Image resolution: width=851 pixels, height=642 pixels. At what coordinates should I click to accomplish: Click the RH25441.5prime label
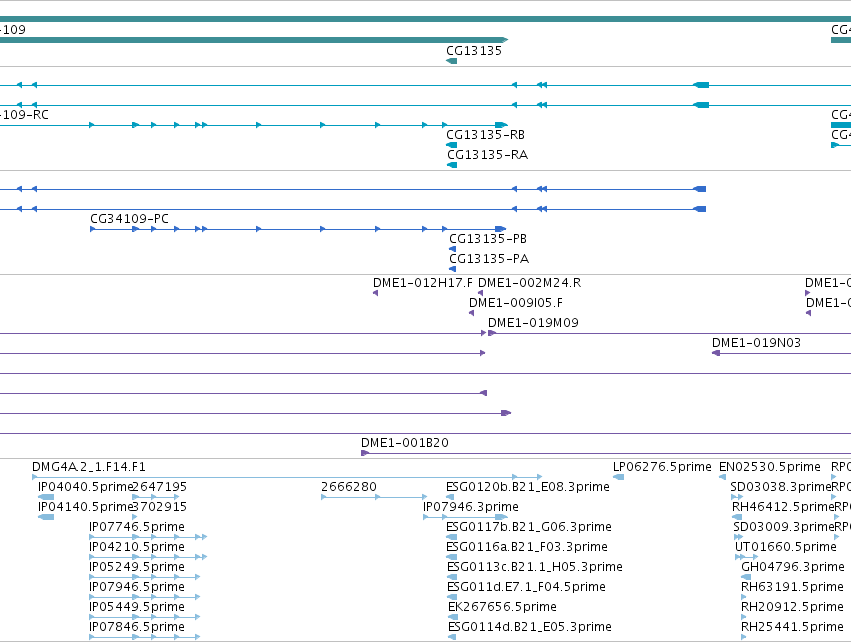point(792,627)
